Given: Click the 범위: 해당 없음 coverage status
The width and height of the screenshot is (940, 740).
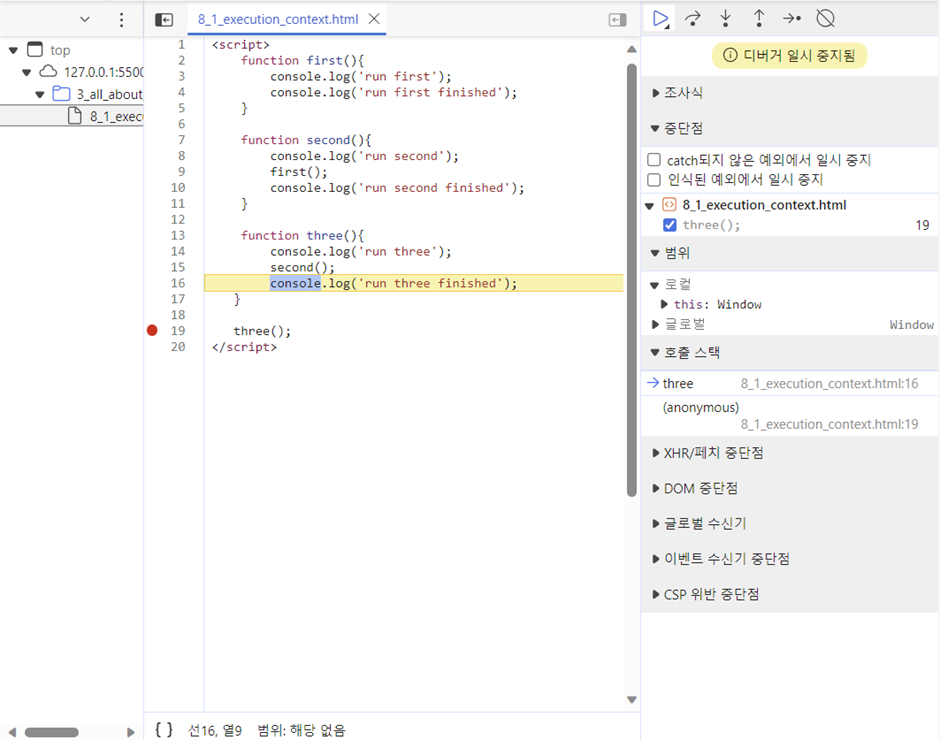Looking at the screenshot, I should pyautogui.click(x=302, y=730).
